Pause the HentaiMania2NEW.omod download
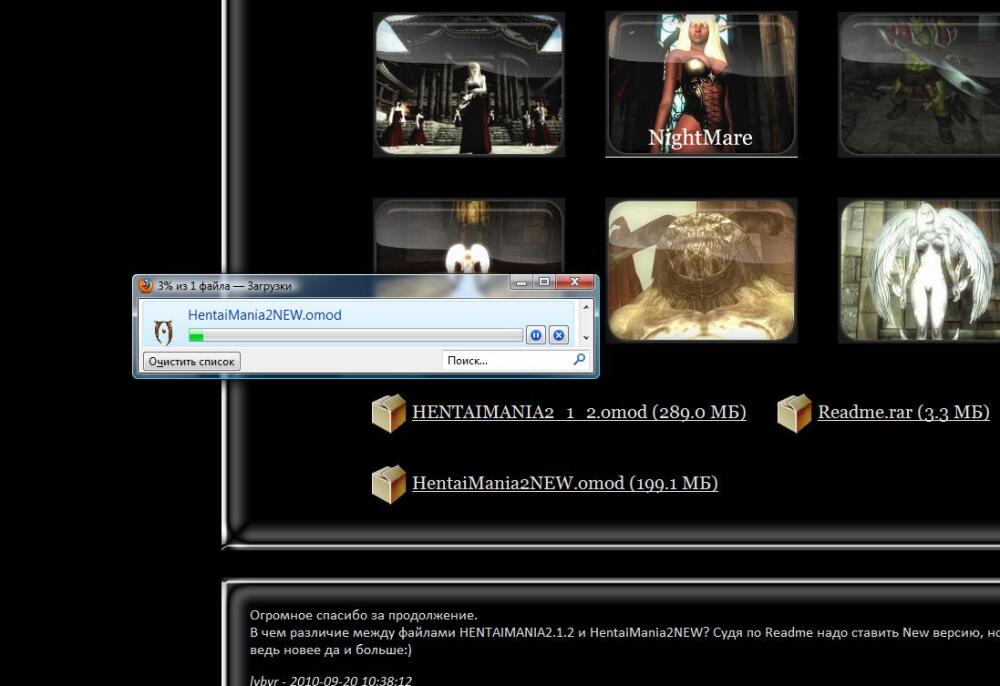1000x686 pixels. point(536,335)
